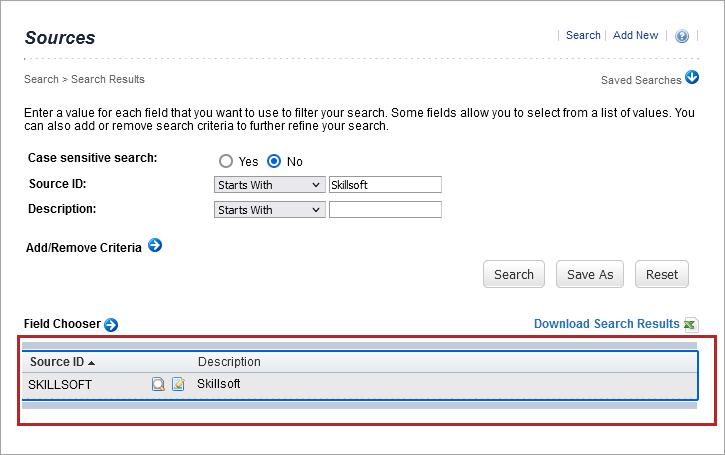The height and width of the screenshot is (455, 725).
Task: Open Field Chooser via its arrow icon
Action: (111, 324)
